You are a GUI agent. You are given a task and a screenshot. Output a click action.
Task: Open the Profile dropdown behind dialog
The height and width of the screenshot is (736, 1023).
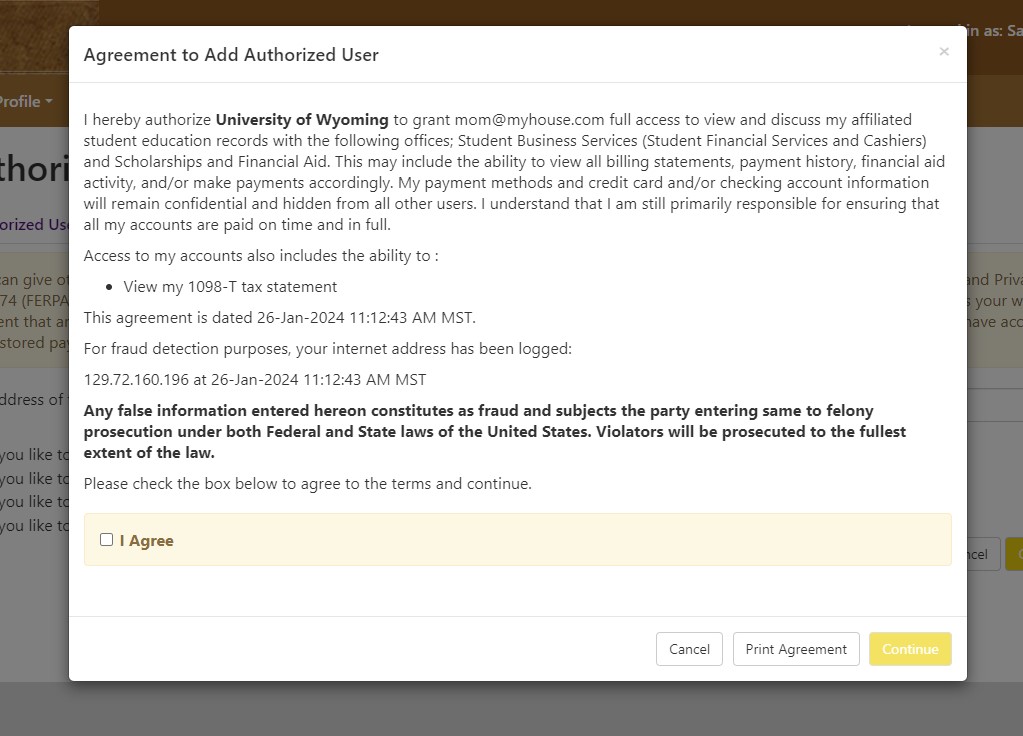click(x=26, y=102)
